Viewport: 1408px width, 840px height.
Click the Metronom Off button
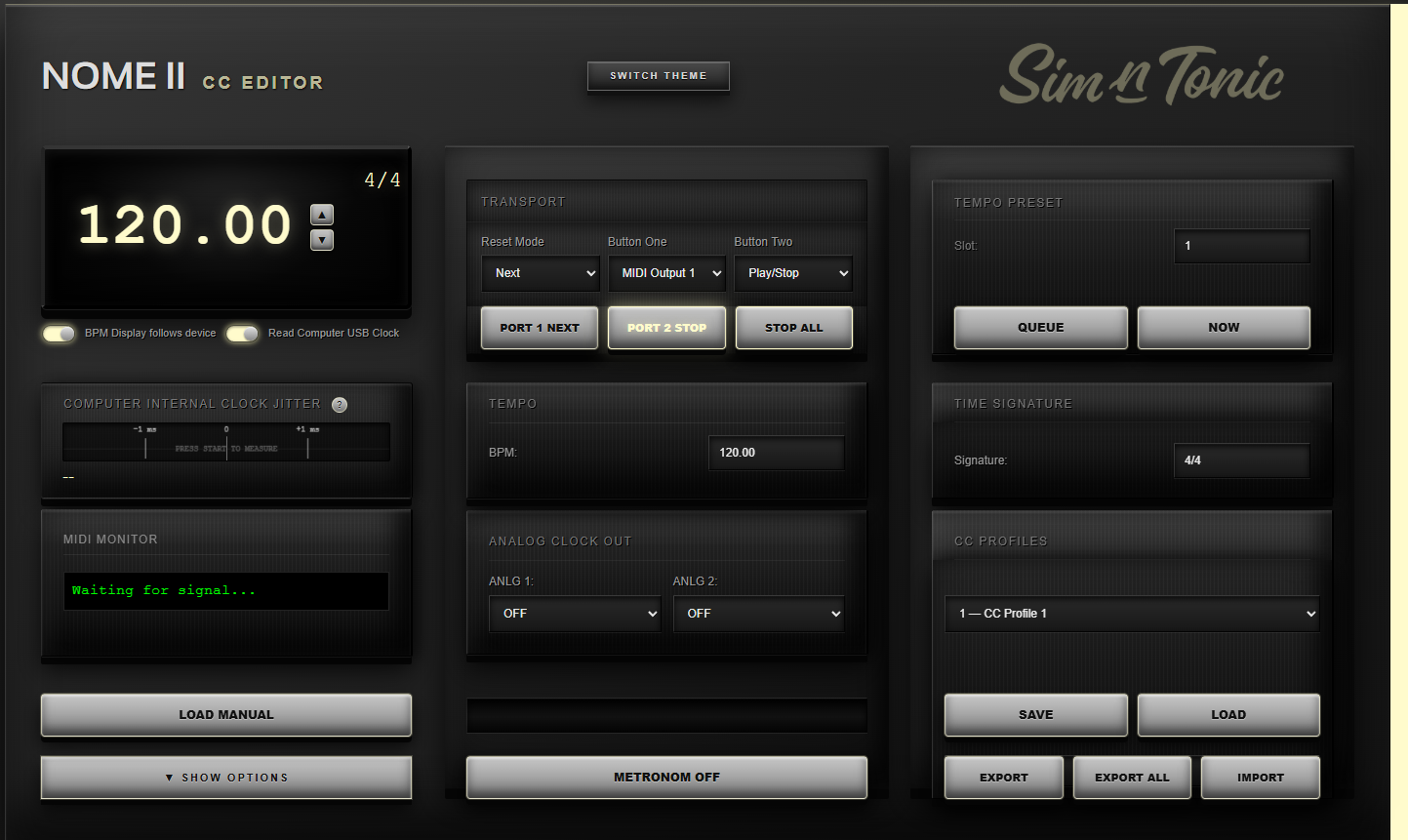pos(667,778)
